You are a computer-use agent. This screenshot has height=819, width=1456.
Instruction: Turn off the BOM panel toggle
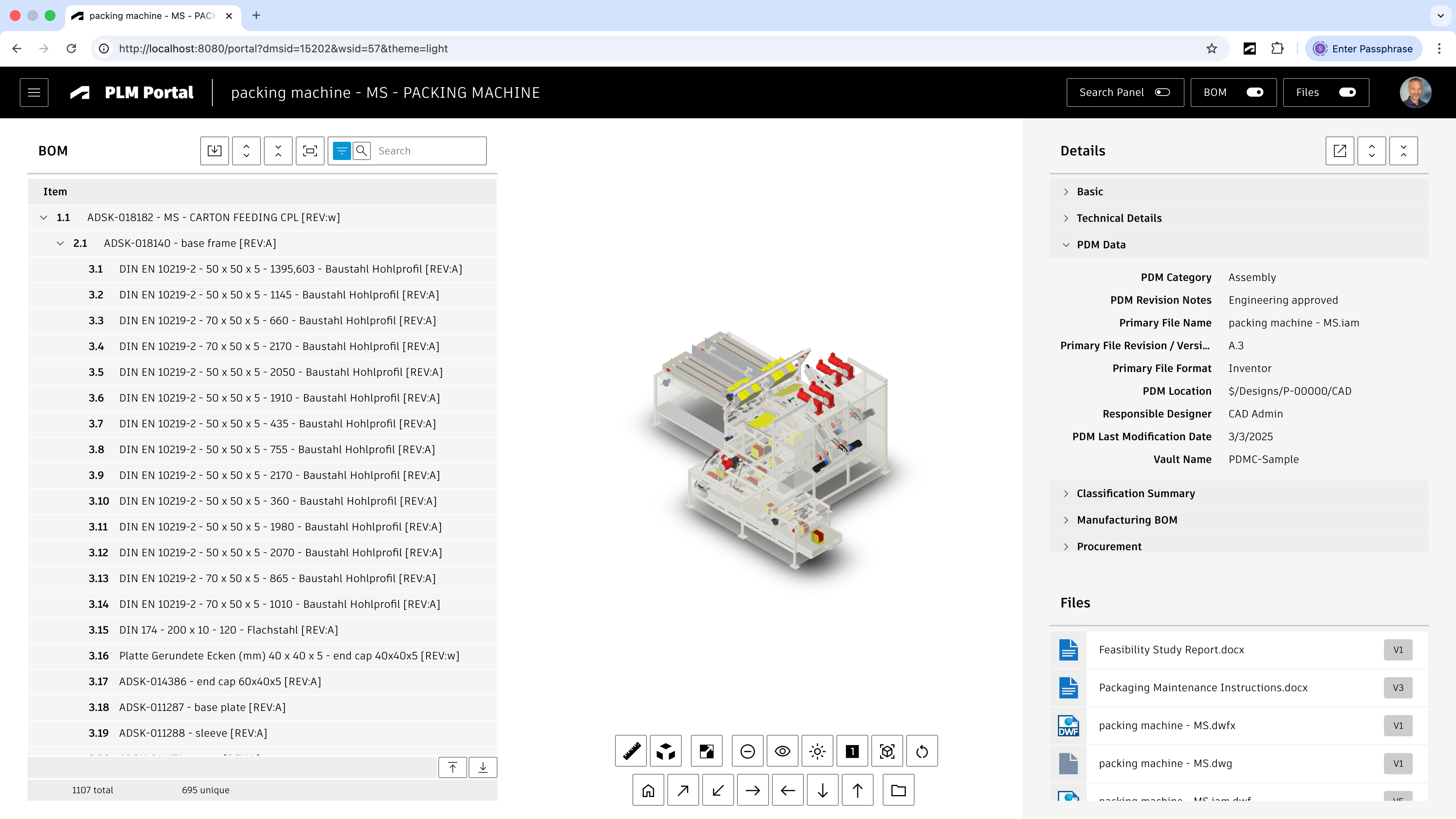[1255, 92]
